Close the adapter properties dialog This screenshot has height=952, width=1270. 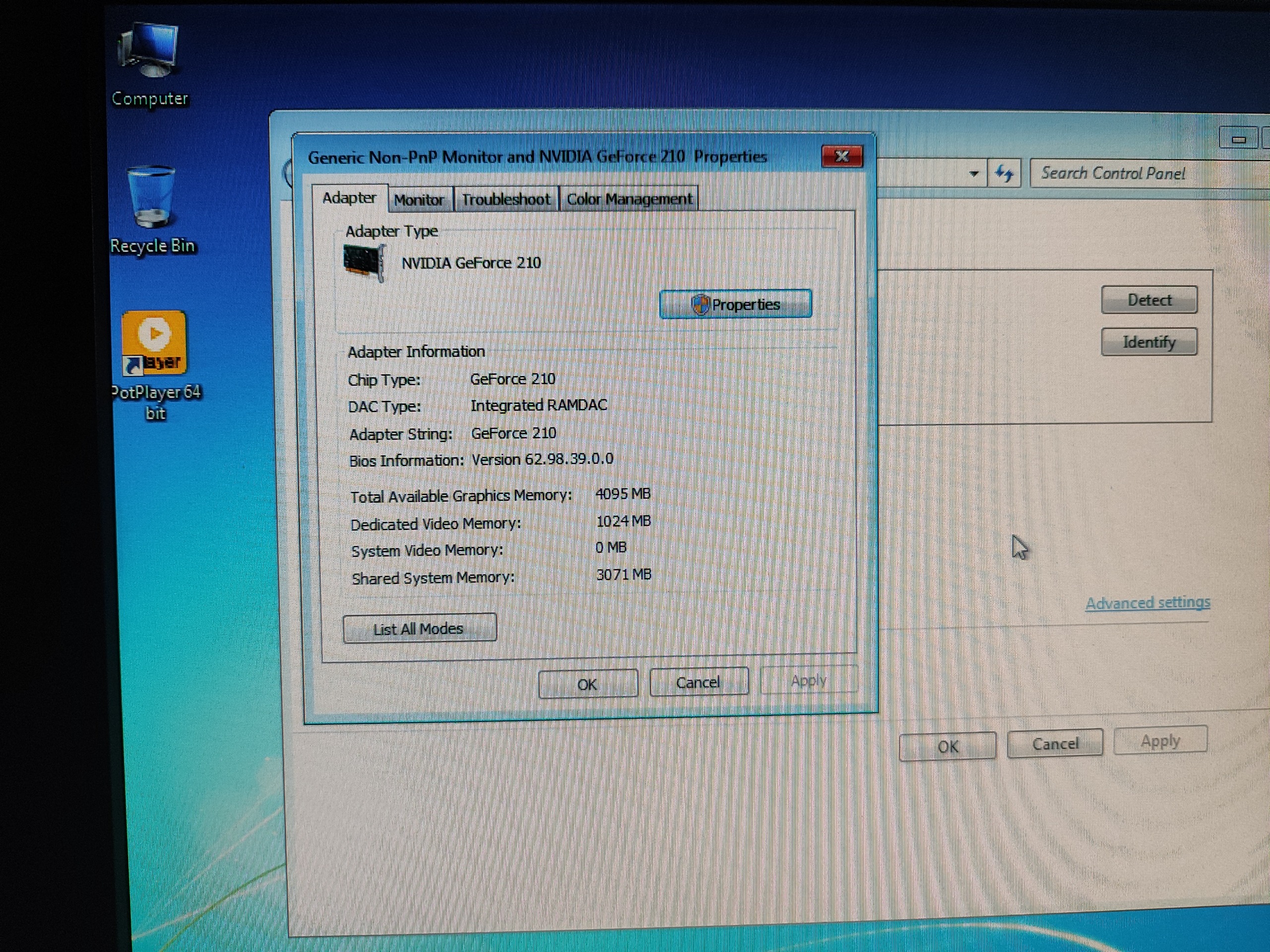842,156
